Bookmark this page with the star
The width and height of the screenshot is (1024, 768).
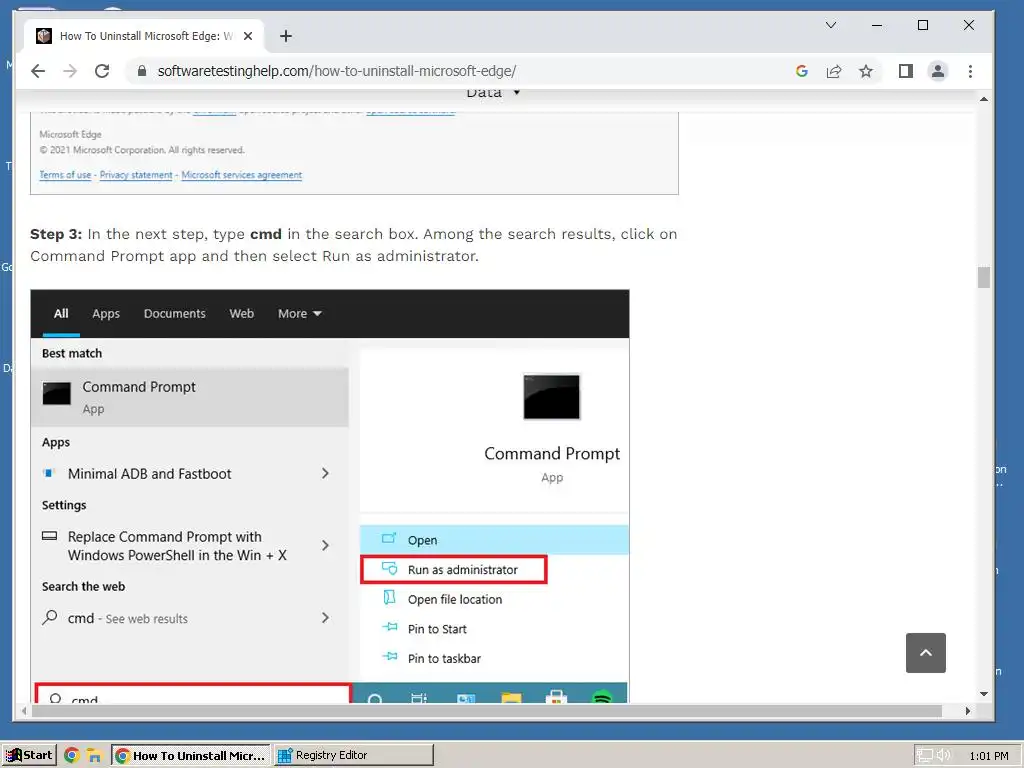pyautogui.click(x=866, y=71)
